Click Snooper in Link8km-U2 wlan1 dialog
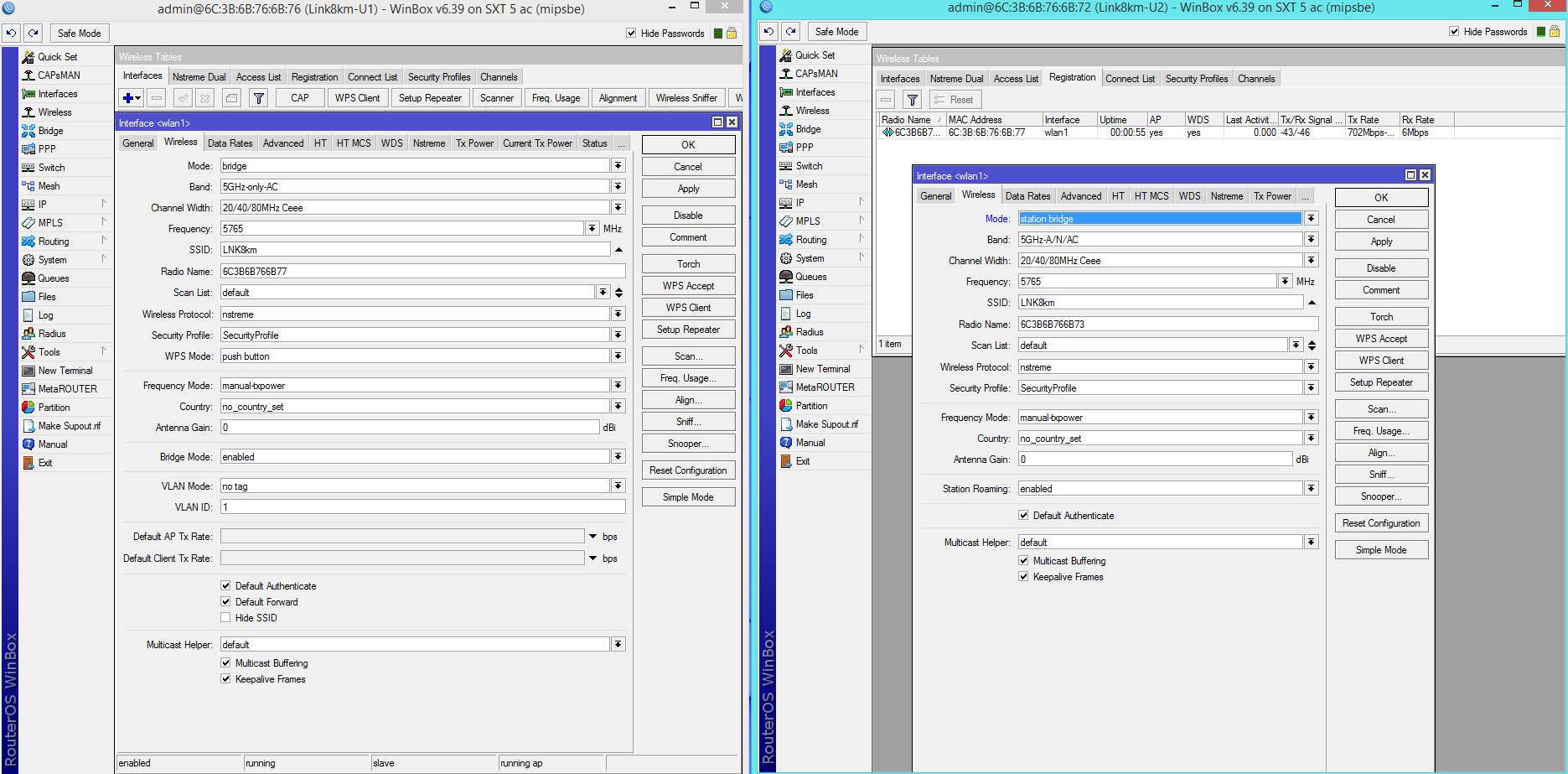The image size is (1568, 774). (1382, 496)
